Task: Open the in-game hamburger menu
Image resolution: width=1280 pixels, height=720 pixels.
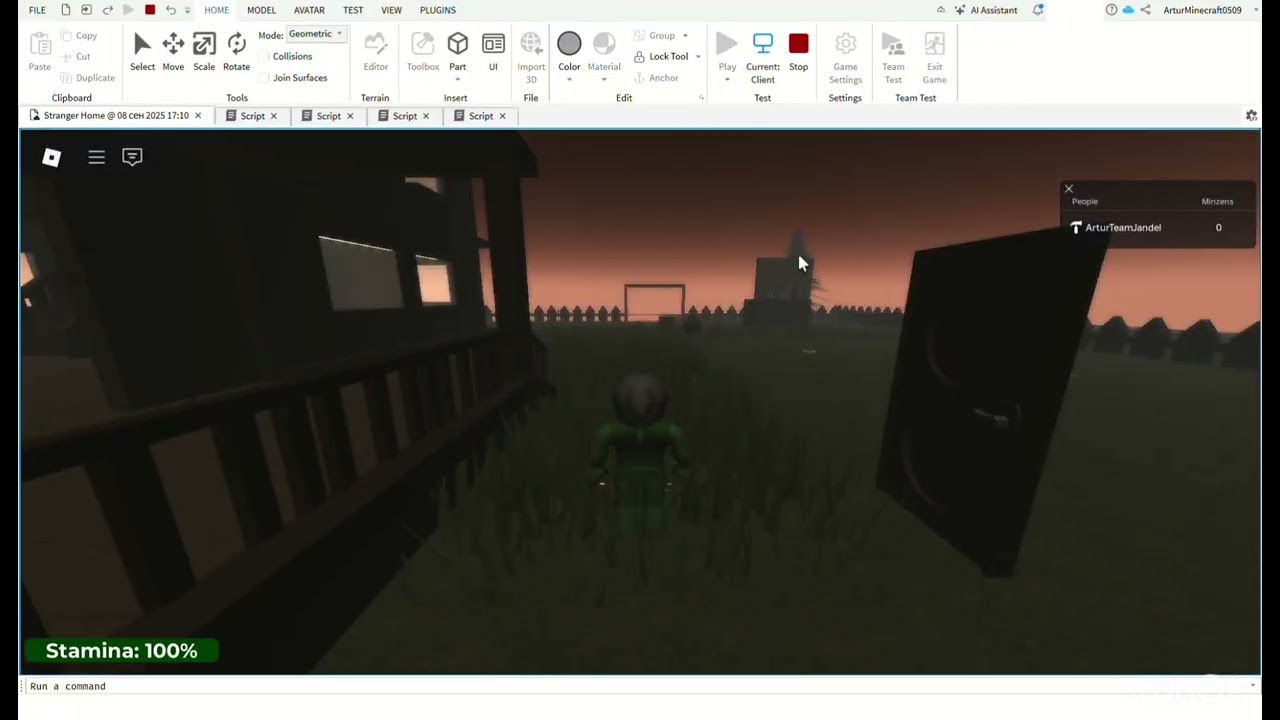Action: pyautogui.click(x=97, y=157)
